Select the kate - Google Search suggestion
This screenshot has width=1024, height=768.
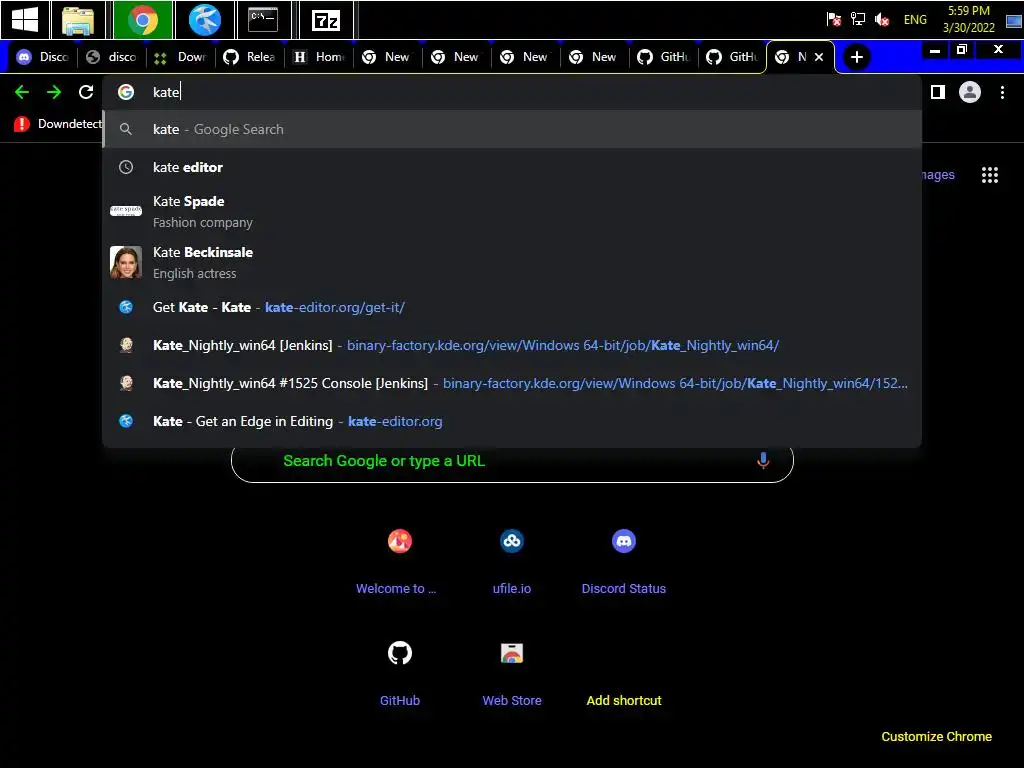point(512,129)
